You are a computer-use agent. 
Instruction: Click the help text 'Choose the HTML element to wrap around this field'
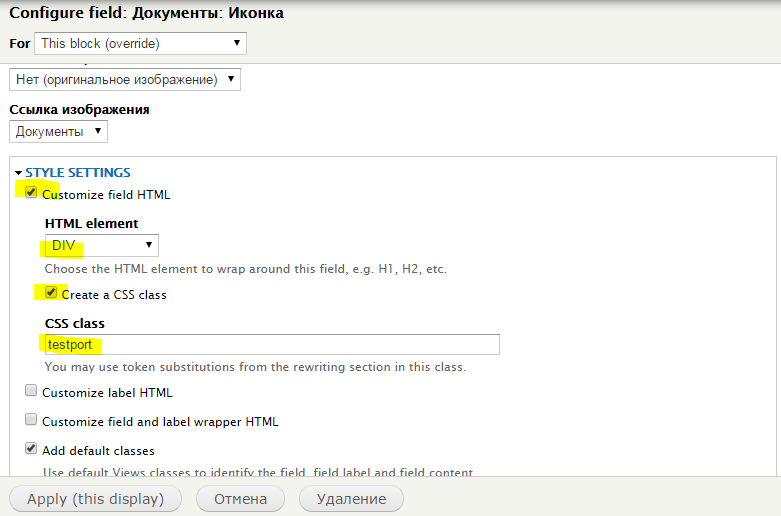tap(246, 269)
